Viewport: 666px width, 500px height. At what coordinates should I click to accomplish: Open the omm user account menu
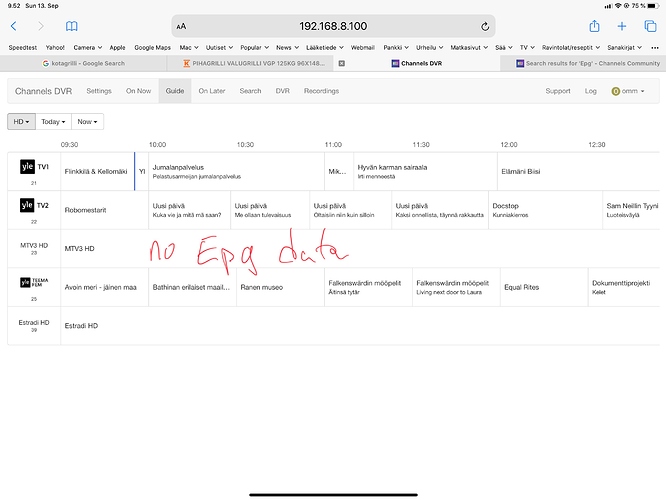tap(629, 91)
